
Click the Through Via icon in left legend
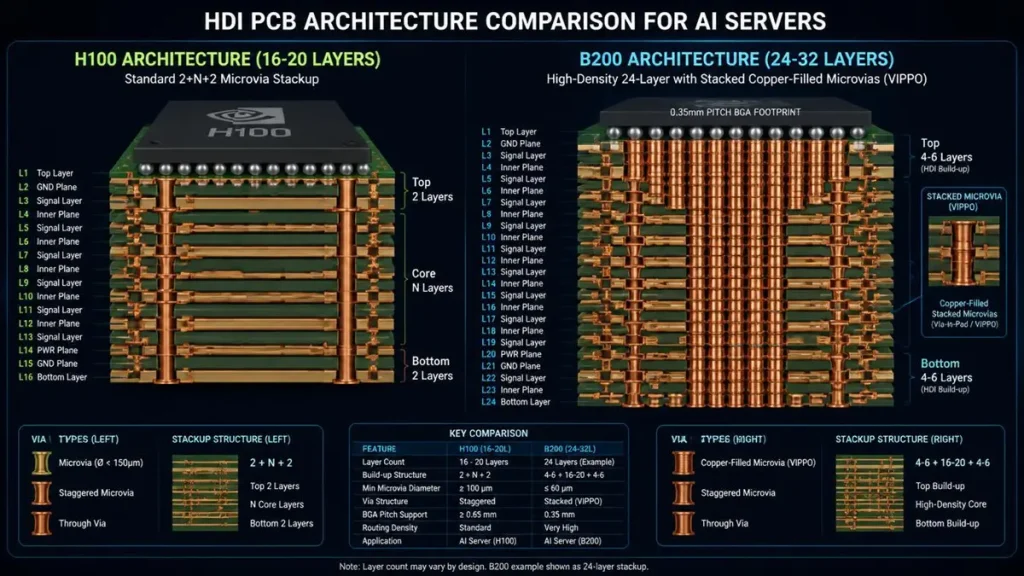pos(41,523)
